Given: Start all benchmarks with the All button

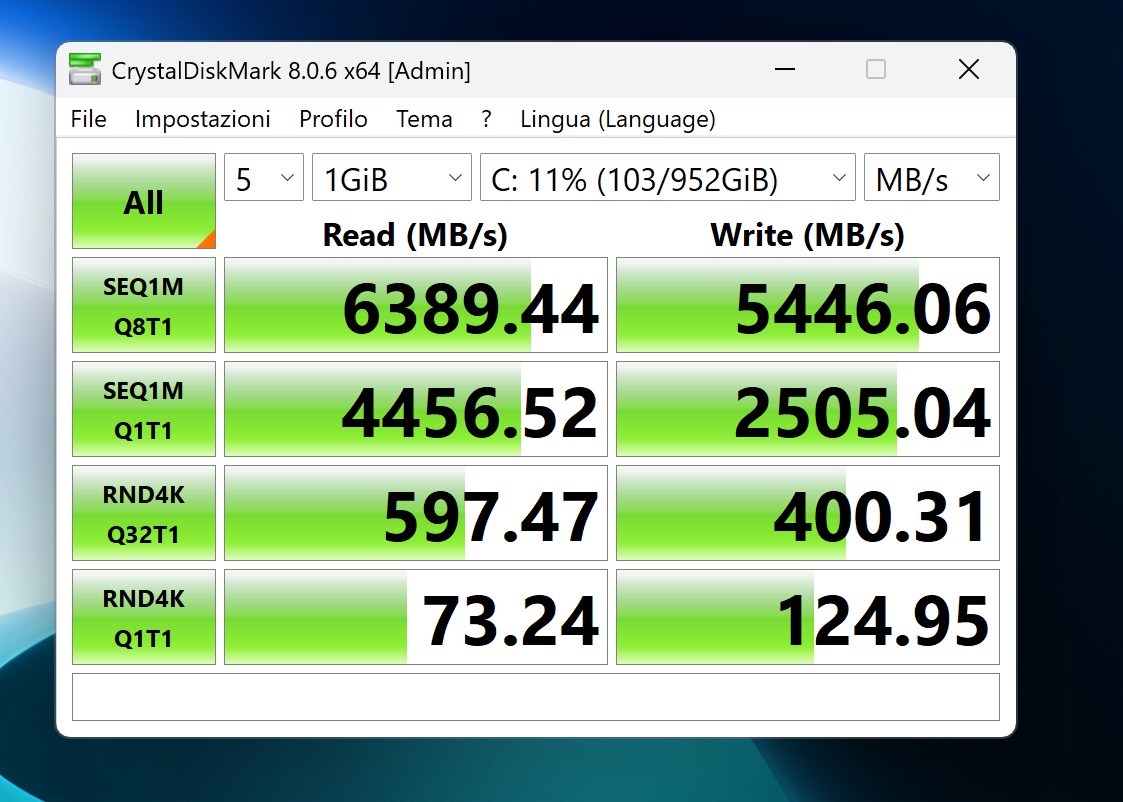Looking at the screenshot, I should coord(144,200).
